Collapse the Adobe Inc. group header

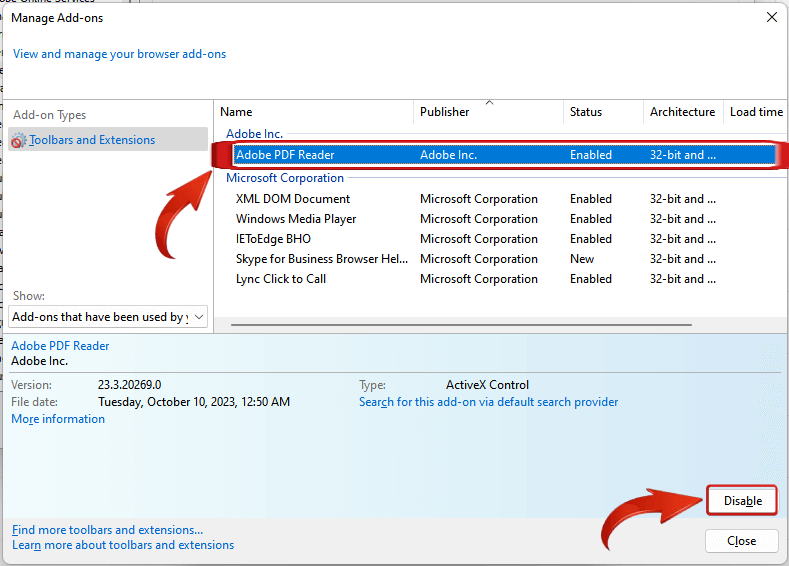[254, 134]
